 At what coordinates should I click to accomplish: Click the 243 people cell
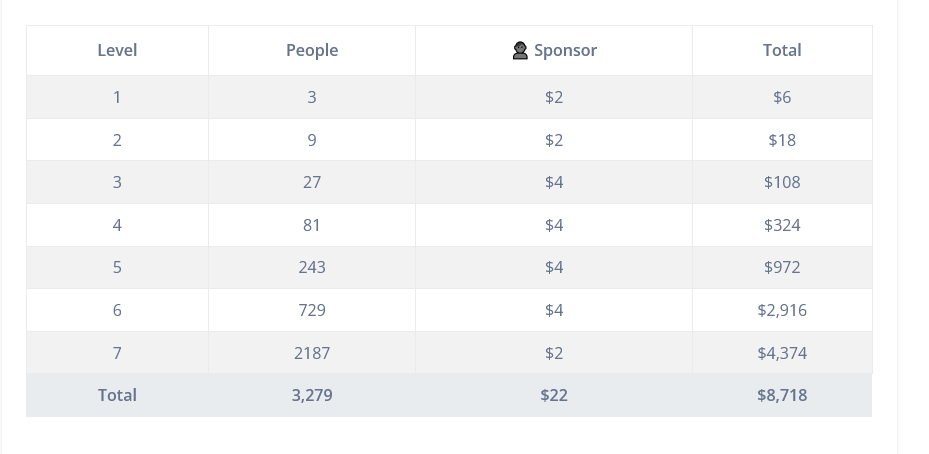312,267
